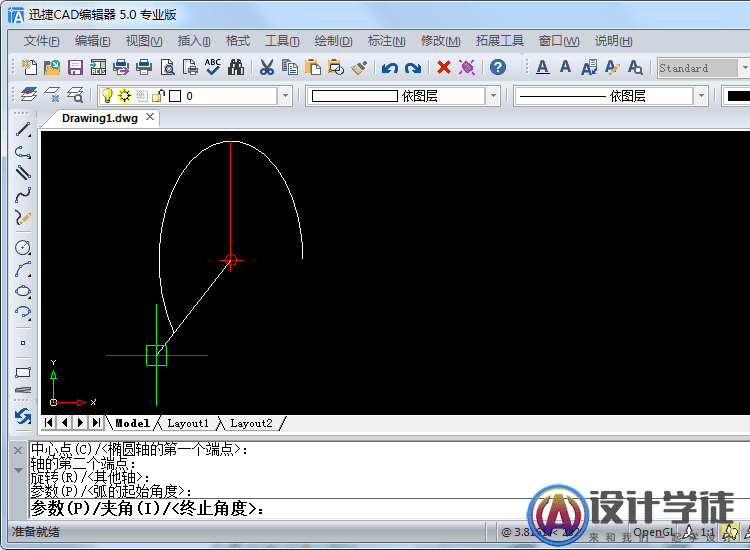Open the Layer manager icon
The image size is (750, 550).
[29, 95]
